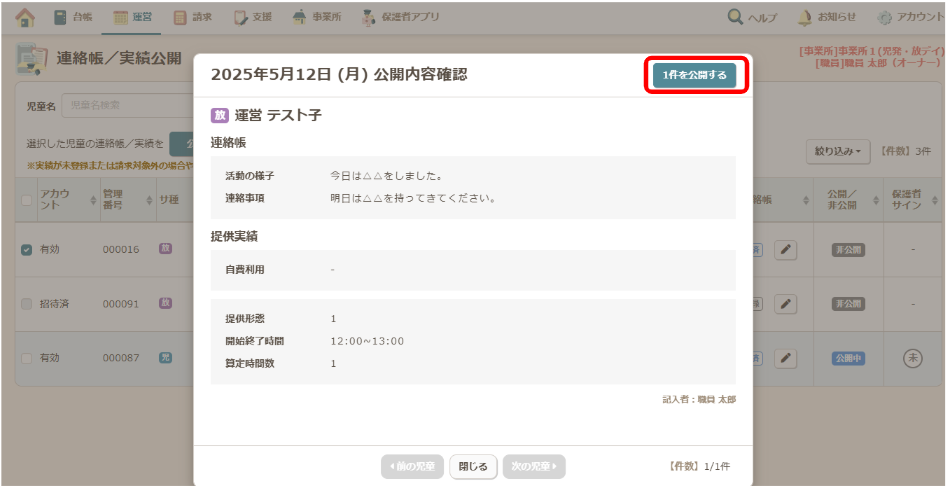Edit the record in row 000016 with the pencil icon
948x489 pixels.
click(786, 250)
